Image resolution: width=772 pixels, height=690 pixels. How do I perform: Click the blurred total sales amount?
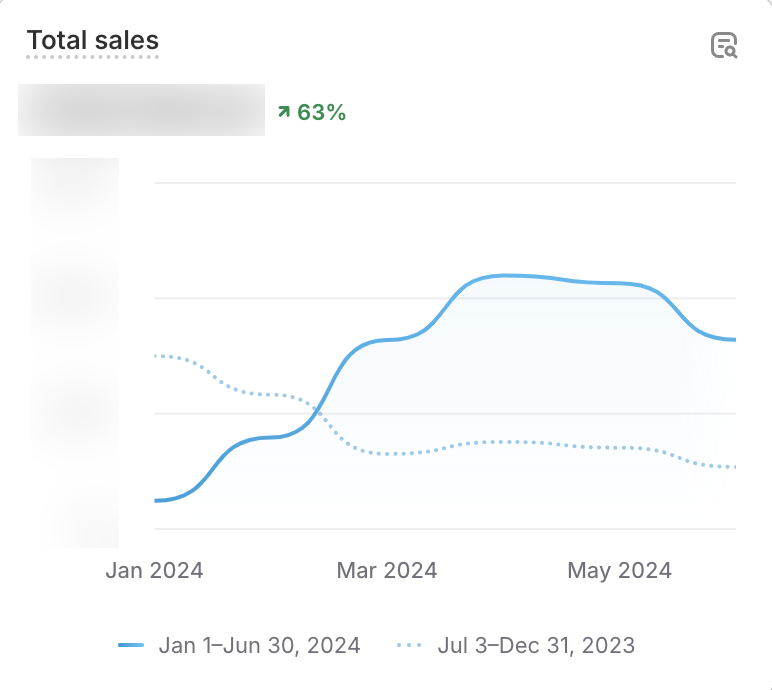(x=141, y=110)
